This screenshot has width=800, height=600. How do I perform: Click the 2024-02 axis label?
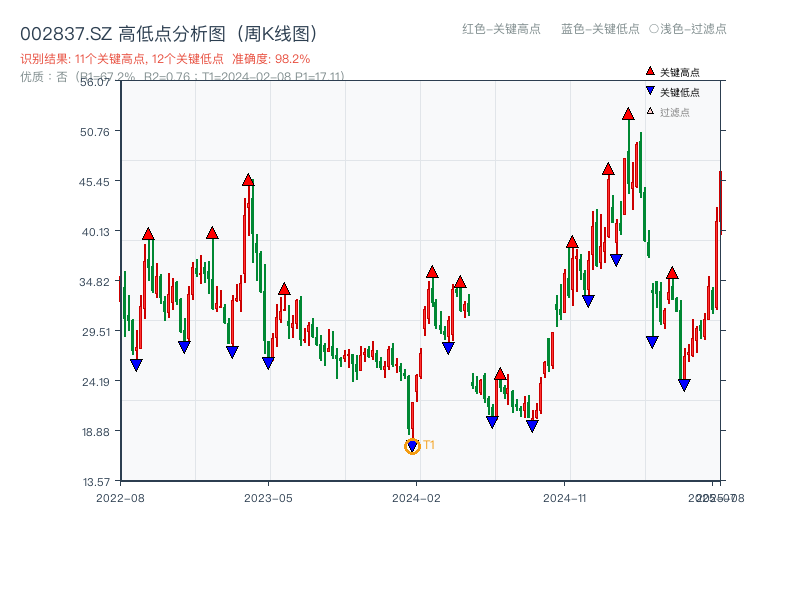click(x=416, y=497)
